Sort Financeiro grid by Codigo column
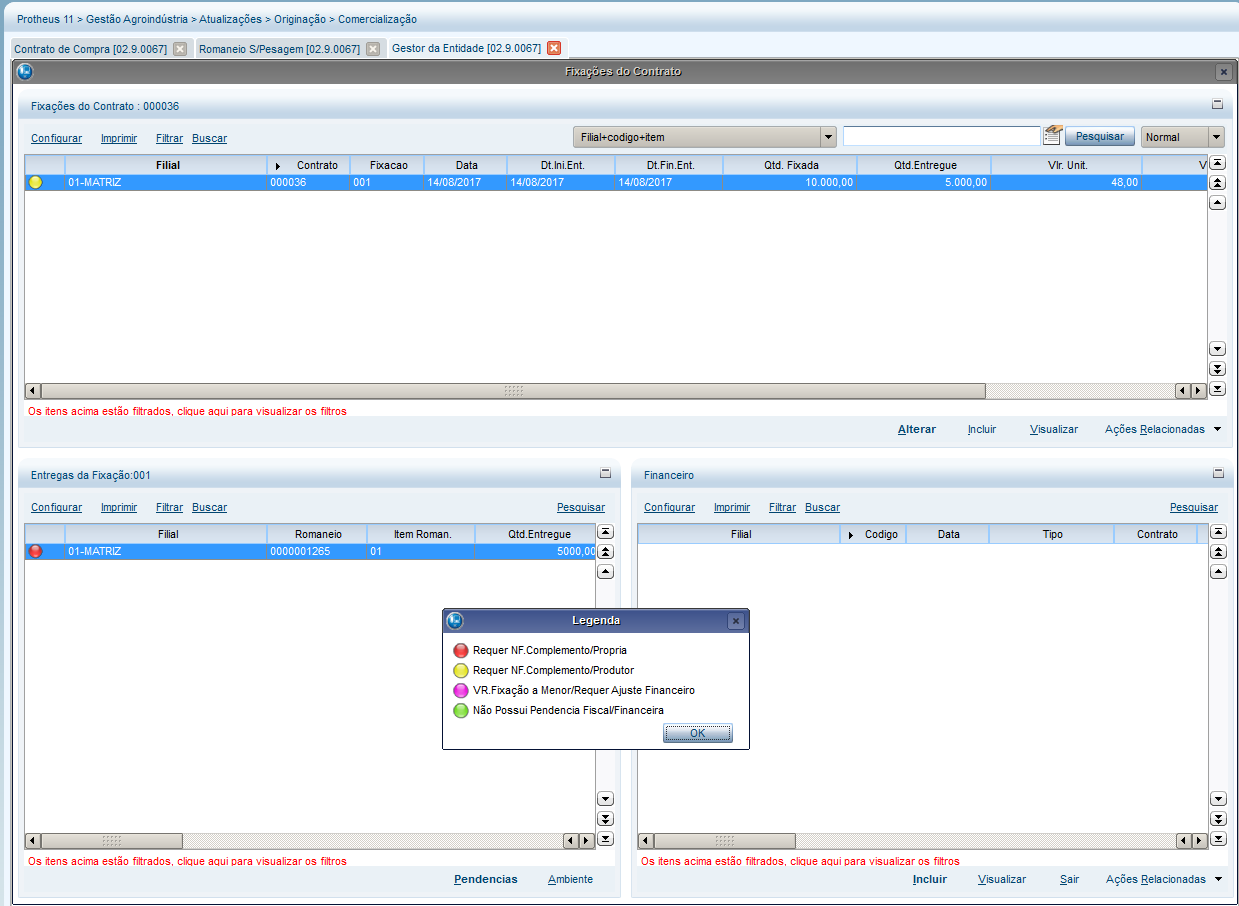 pyautogui.click(x=873, y=534)
